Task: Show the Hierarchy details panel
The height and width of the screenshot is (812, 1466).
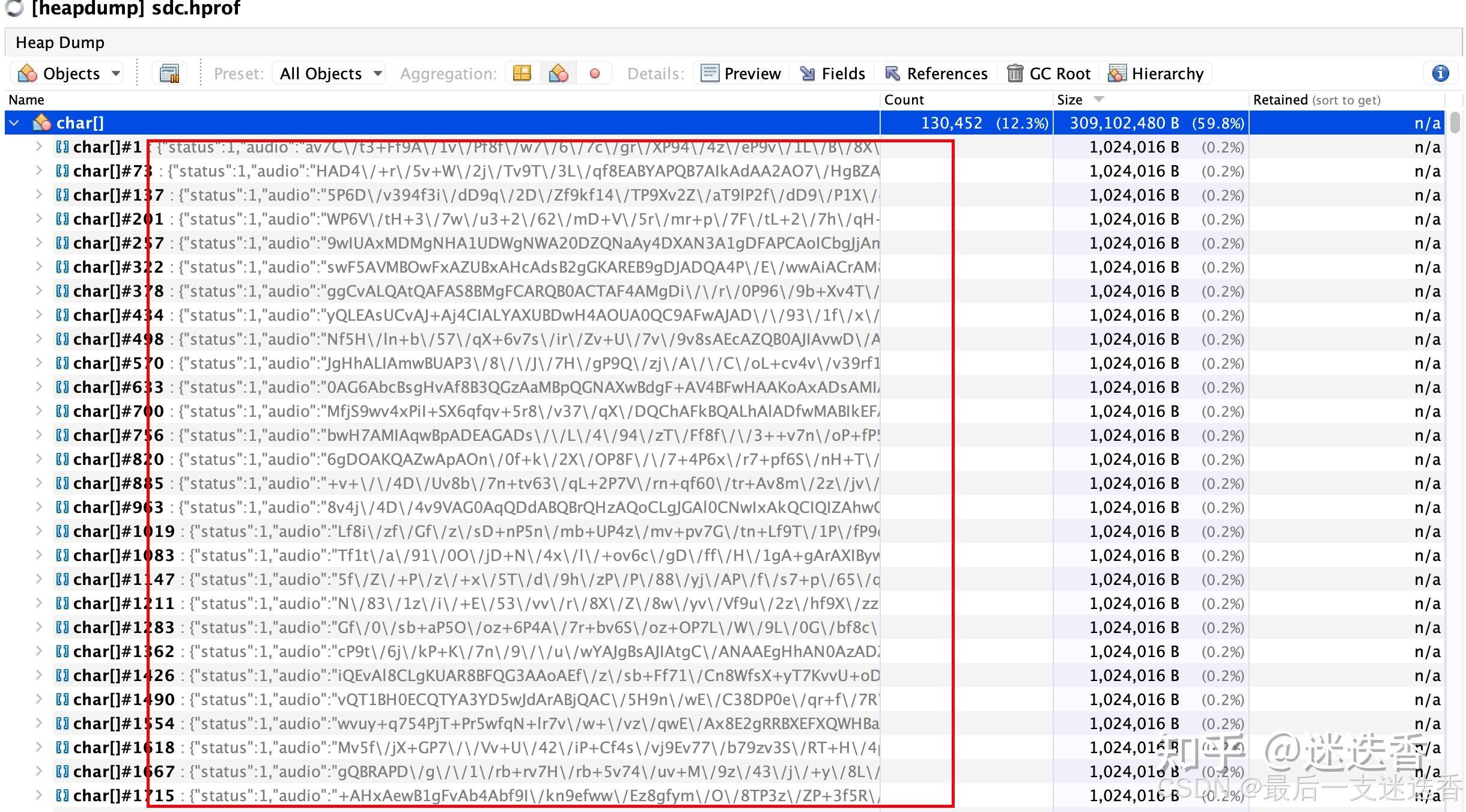Action: tap(1157, 73)
